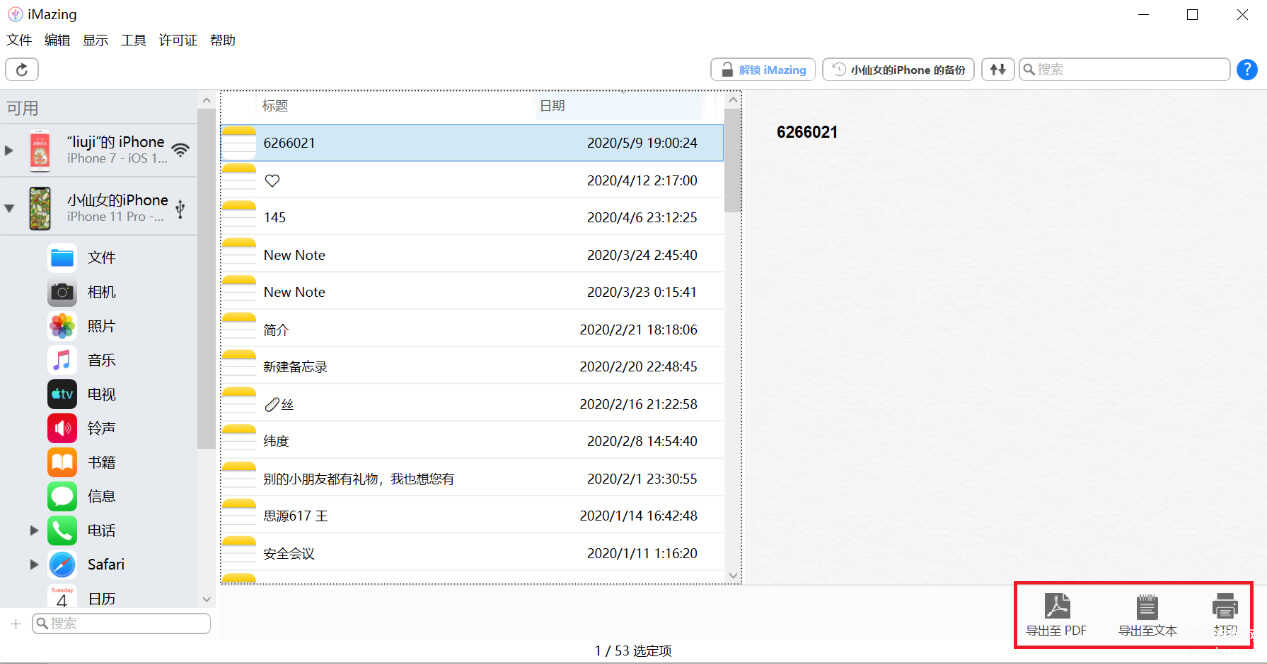The width and height of the screenshot is (1267, 664).
Task: Open Photos in the sidebar
Action: click(62, 326)
